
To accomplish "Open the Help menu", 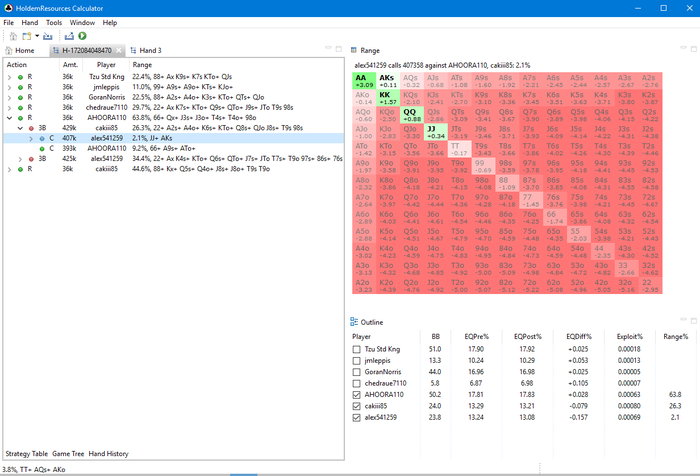I will pyautogui.click(x=110, y=22).
